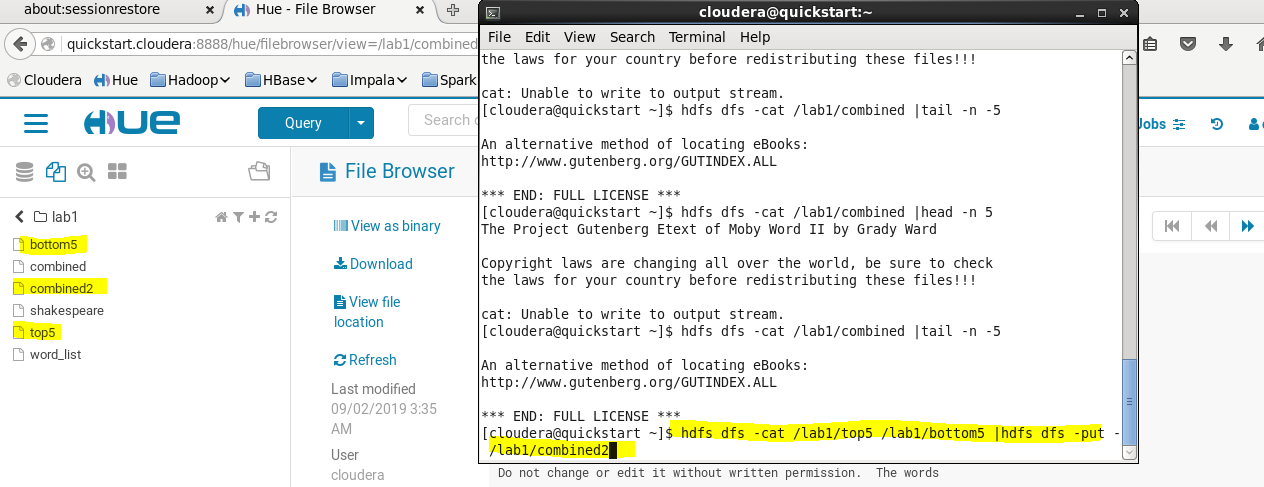Open the Cloudera bookmark
Viewport: 1264px width, 487px height.
click(44, 80)
